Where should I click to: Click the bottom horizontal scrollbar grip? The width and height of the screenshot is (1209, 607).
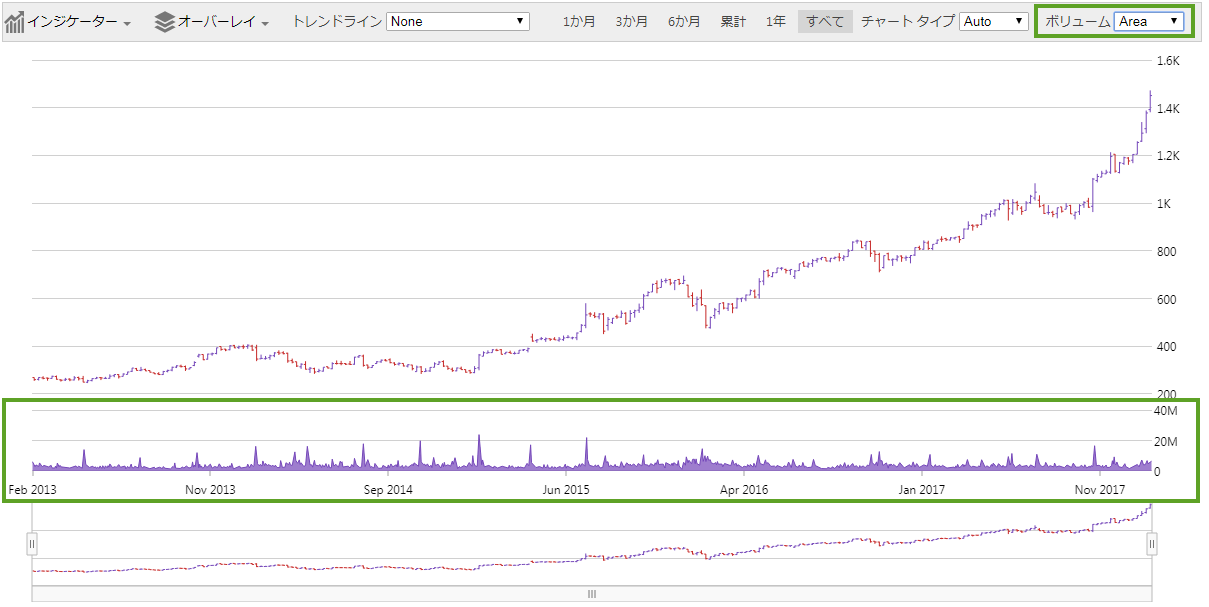coord(590,593)
